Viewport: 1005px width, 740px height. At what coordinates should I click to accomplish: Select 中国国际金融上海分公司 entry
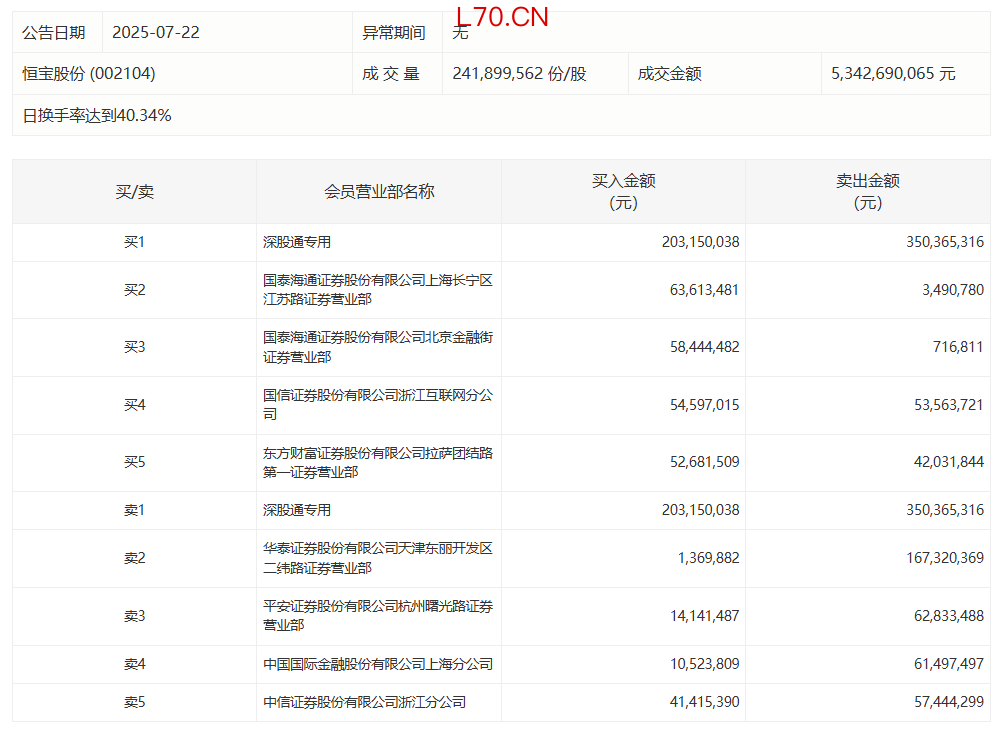coord(377,664)
